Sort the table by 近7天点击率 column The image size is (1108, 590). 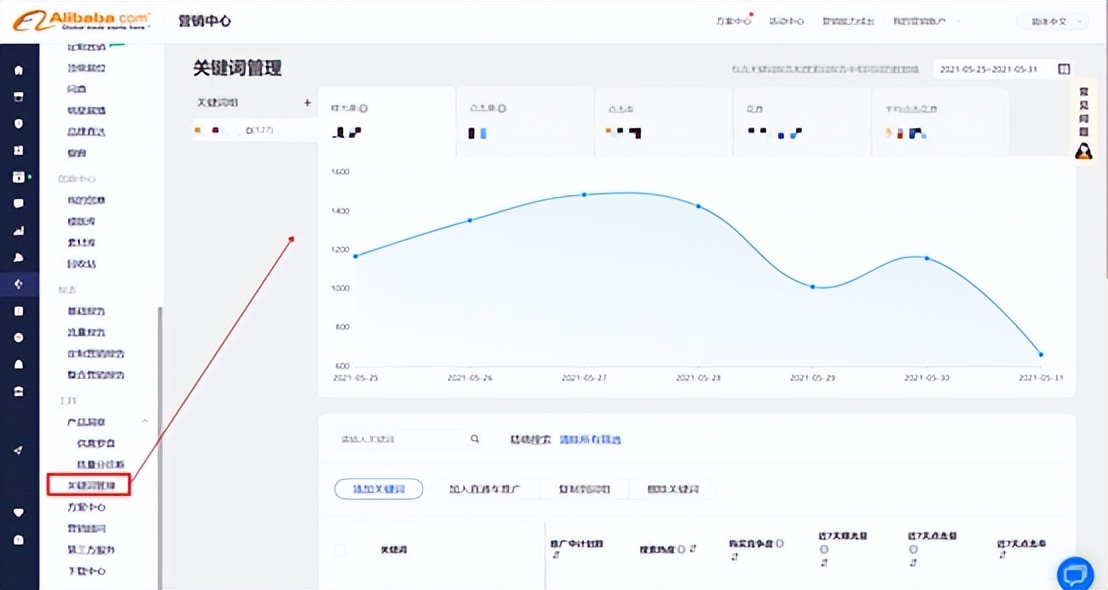coord(1002,555)
